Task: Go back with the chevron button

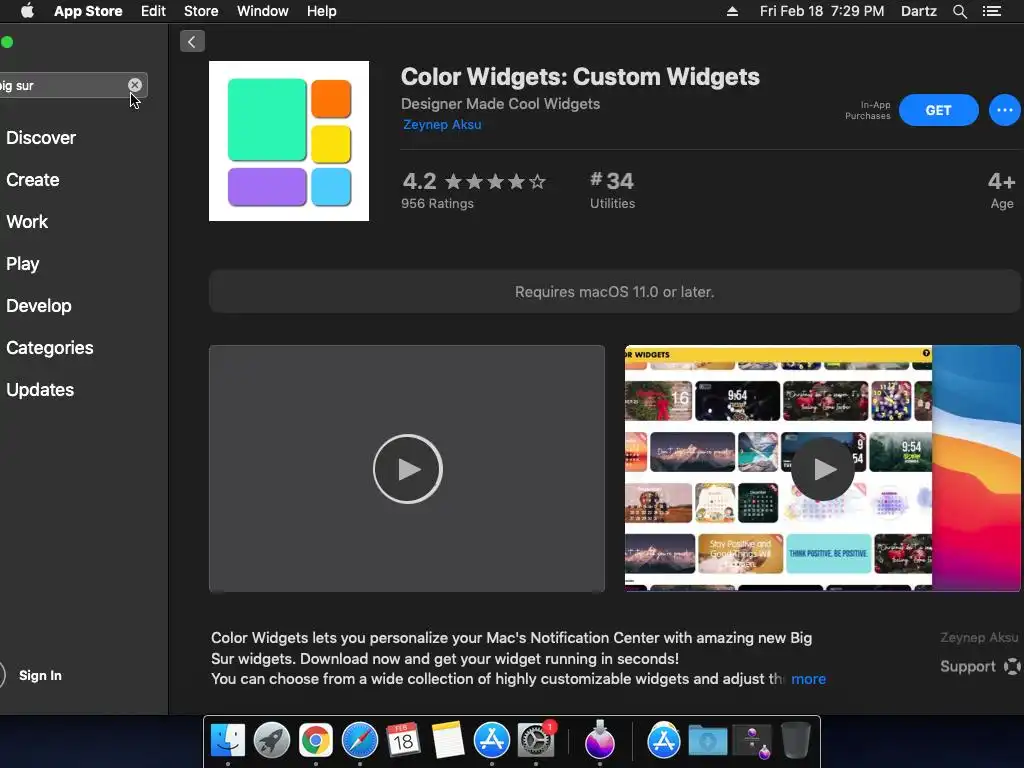Action: pos(192,42)
